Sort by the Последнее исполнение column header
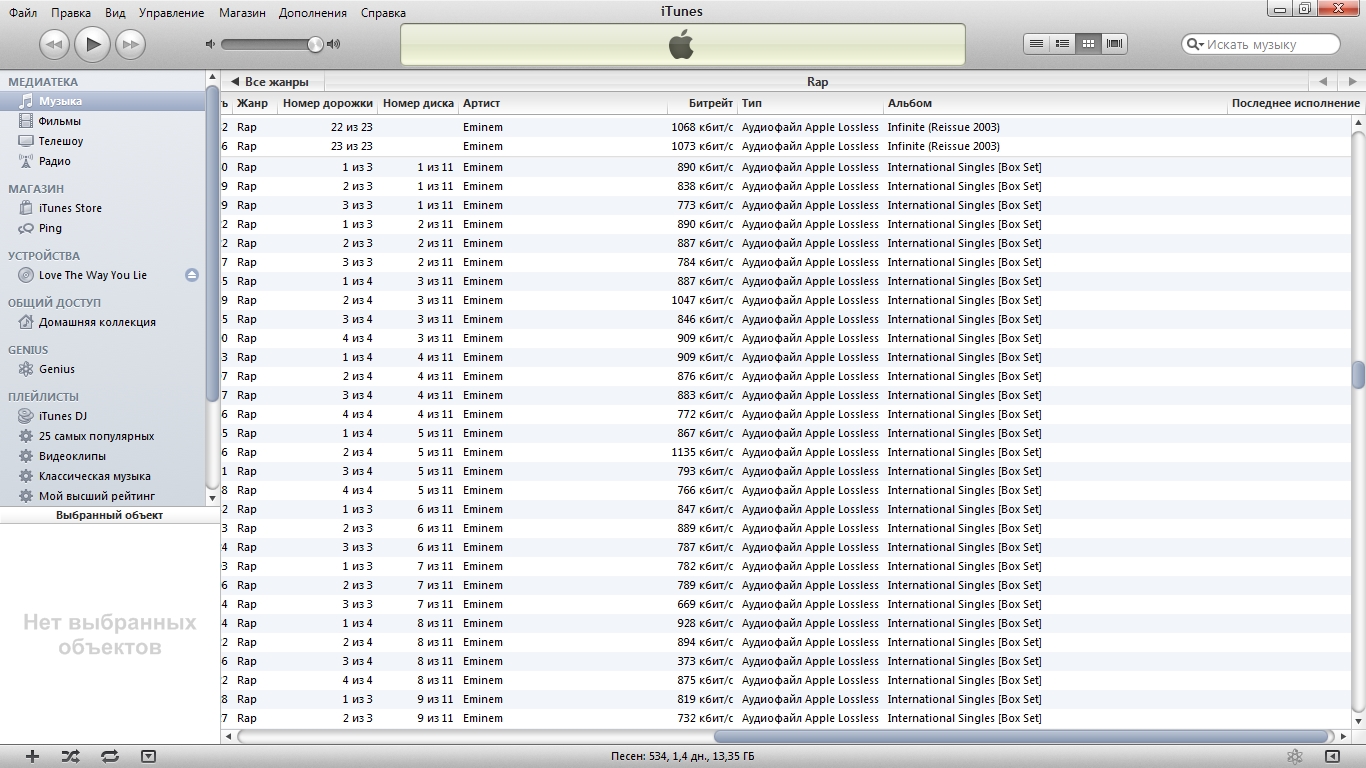This screenshot has height=768, width=1366. click(x=1295, y=103)
